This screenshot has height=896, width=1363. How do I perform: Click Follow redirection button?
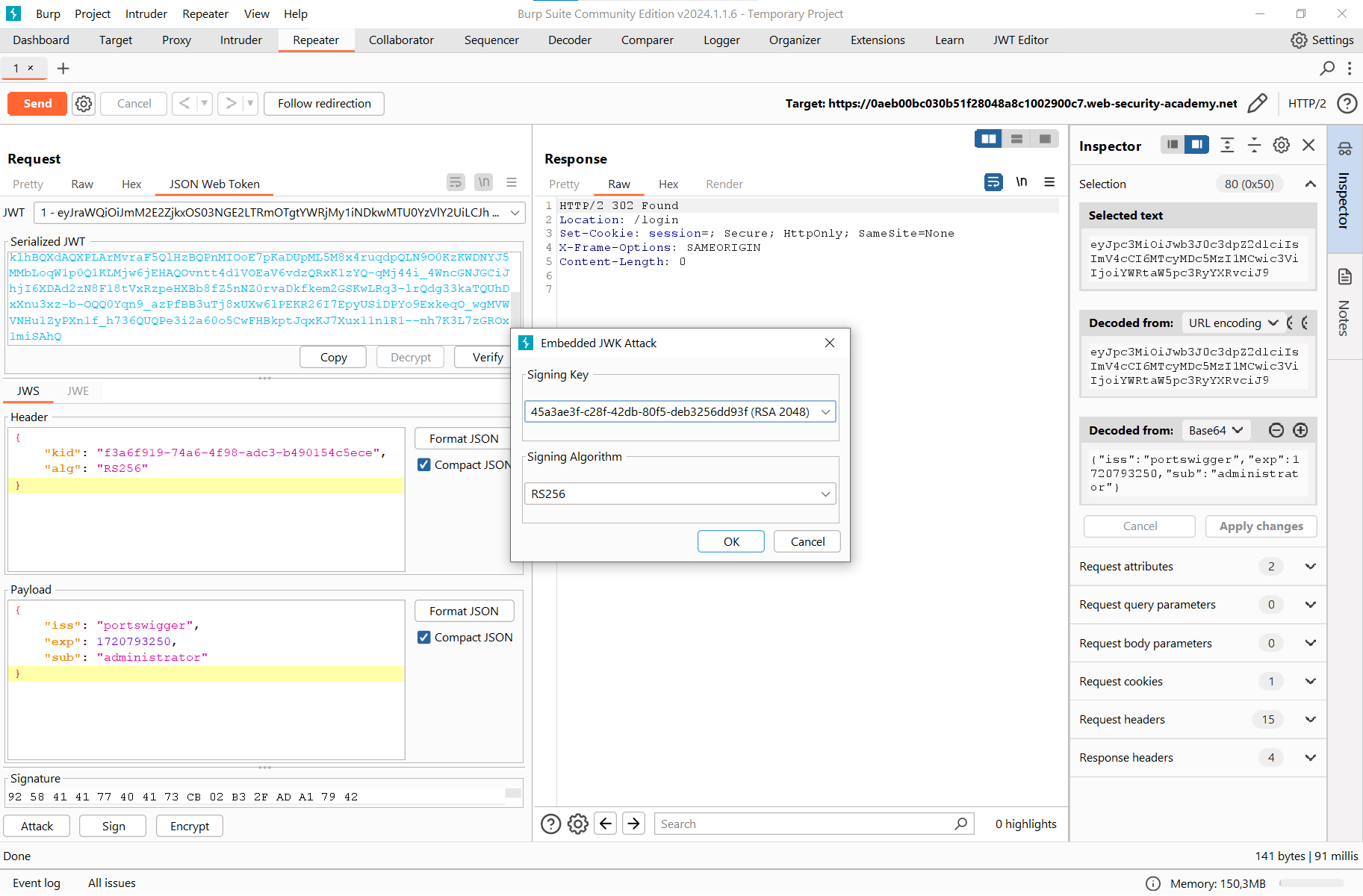[x=324, y=104]
